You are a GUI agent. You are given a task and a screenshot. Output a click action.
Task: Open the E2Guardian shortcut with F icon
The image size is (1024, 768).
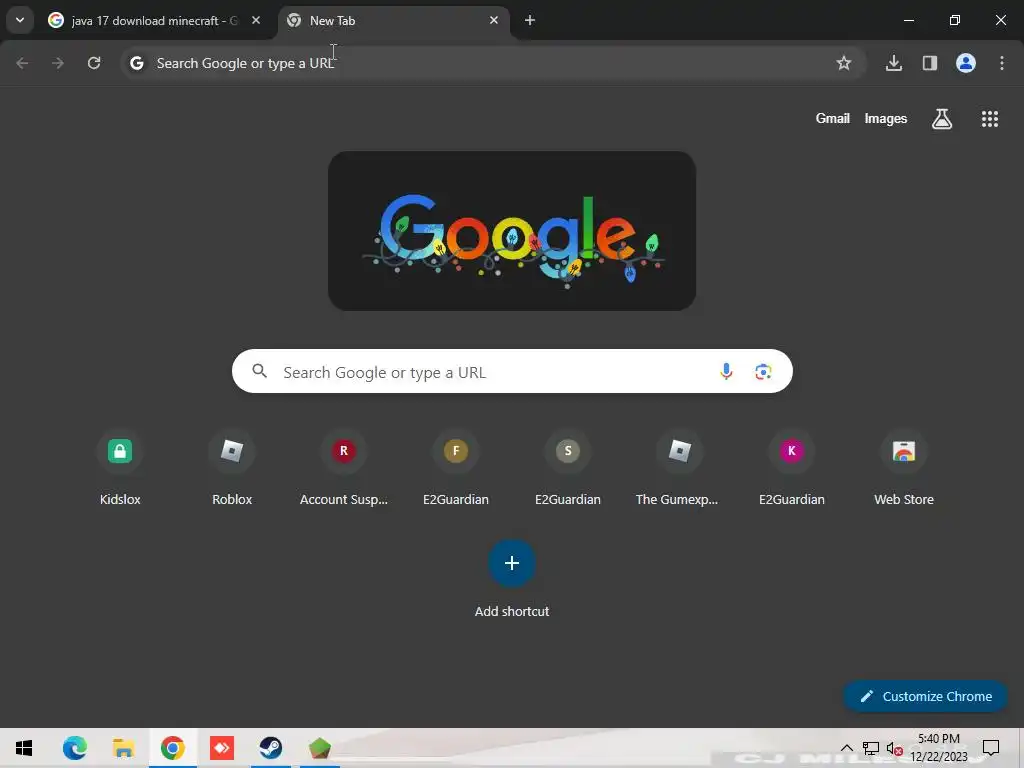(456, 468)
